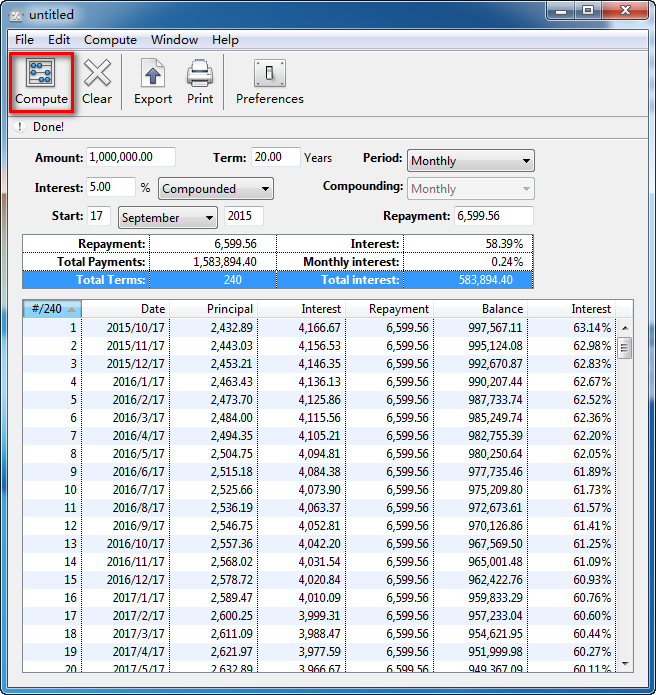Click into the Amount input field
Screen dimensions: 656x695
point(131,157)
